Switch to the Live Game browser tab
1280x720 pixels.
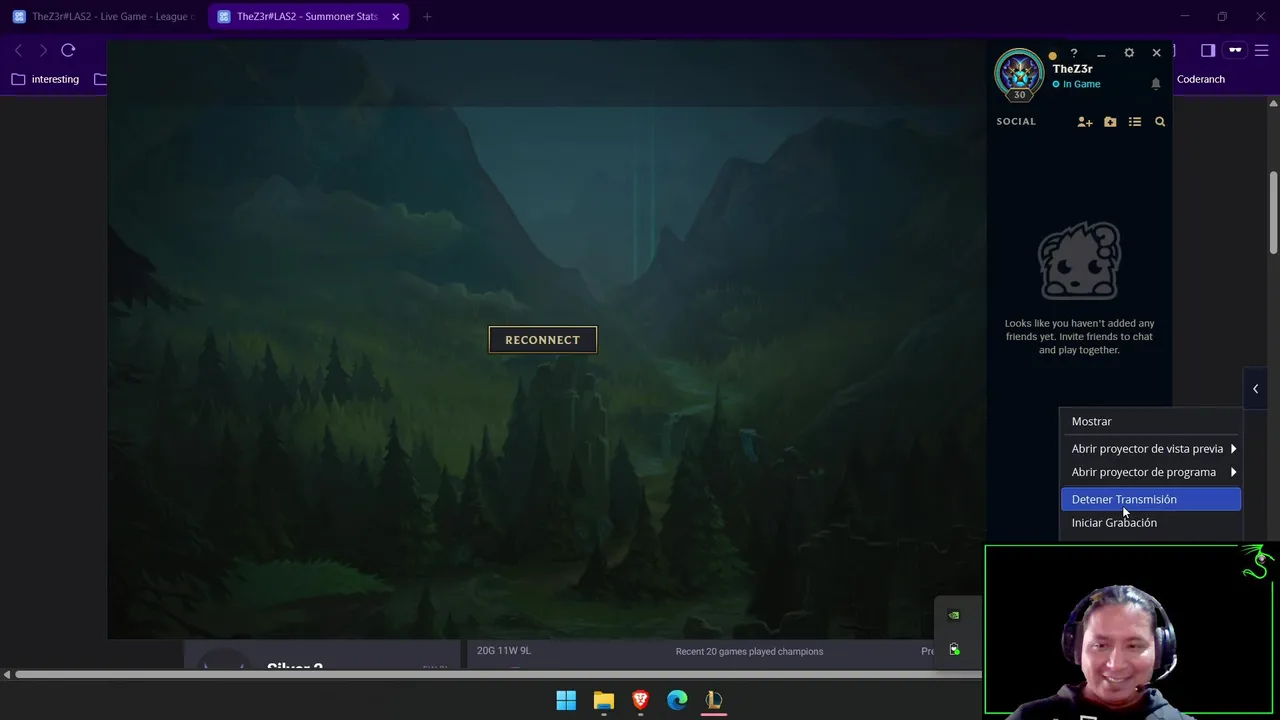pos(104,17)
